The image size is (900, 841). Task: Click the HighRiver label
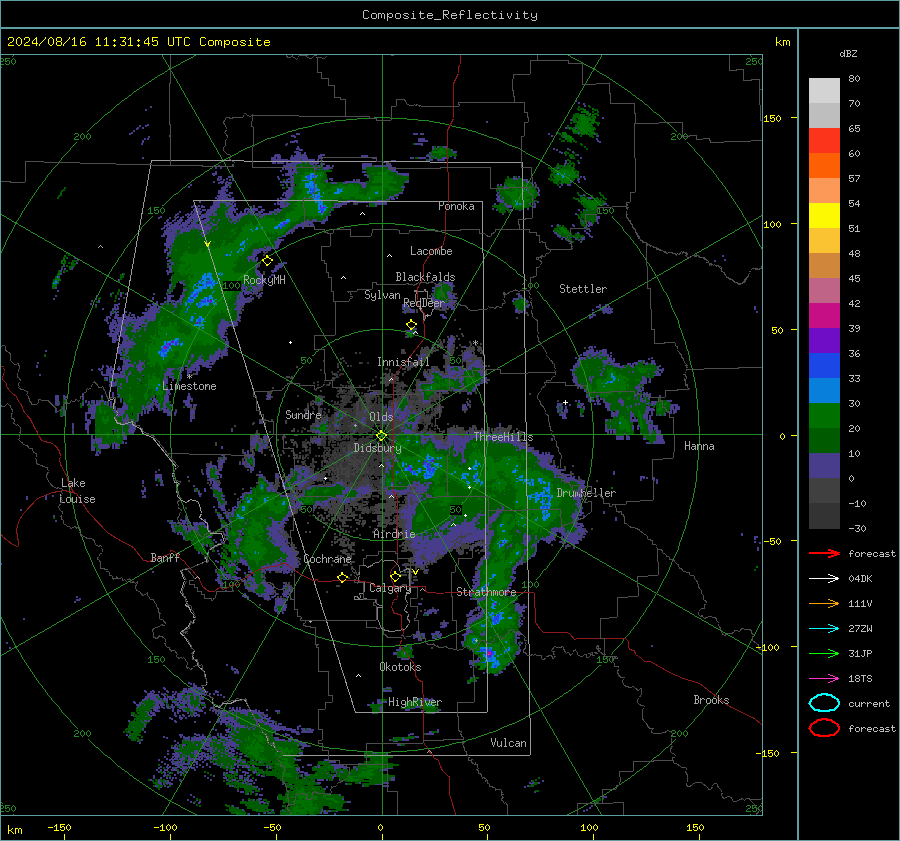coord(415,702)
